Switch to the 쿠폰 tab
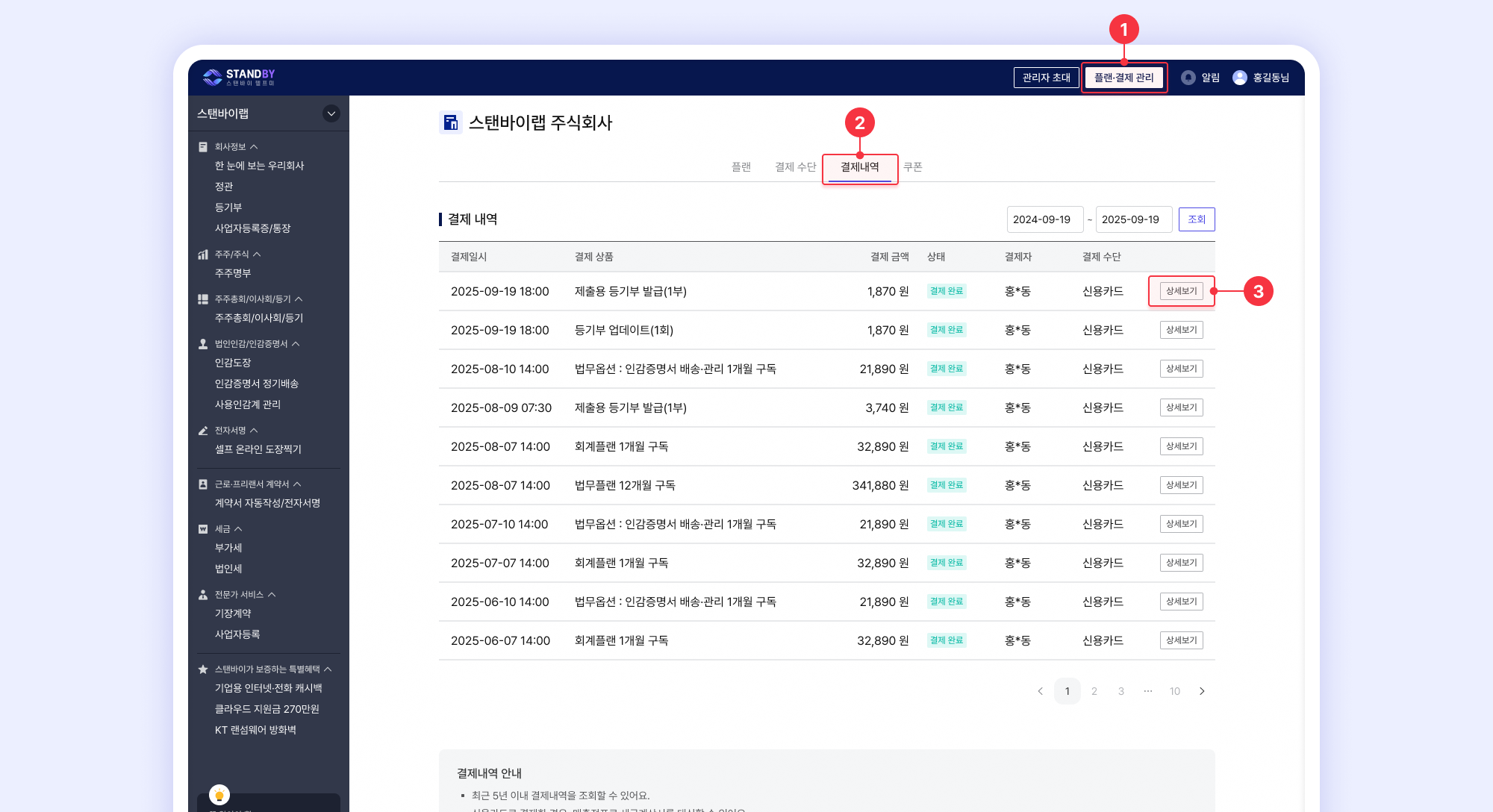1493x812 pixels. click(912, 167)
